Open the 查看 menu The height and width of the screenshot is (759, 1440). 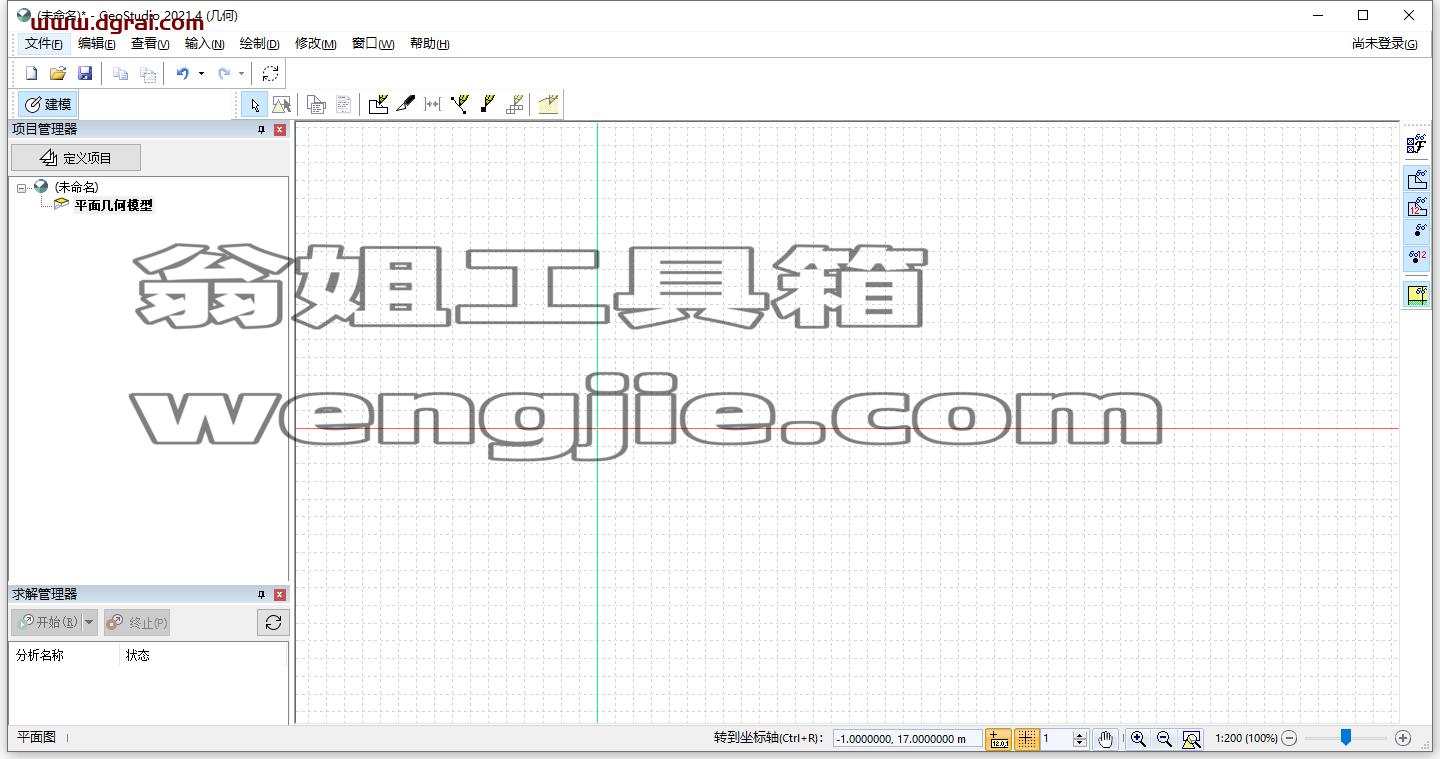(150, 44)
